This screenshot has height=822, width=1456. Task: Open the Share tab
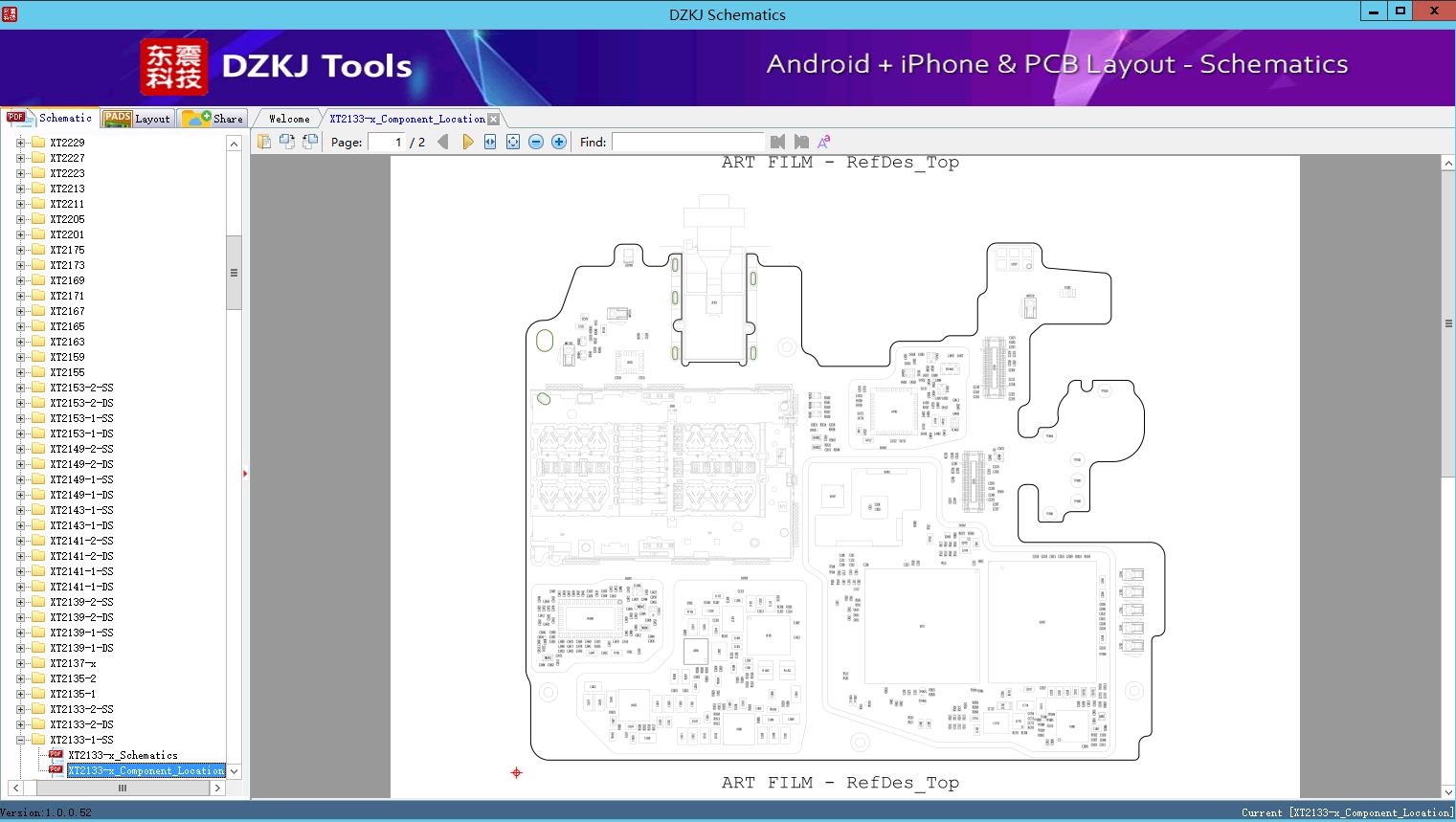(213, 119)
